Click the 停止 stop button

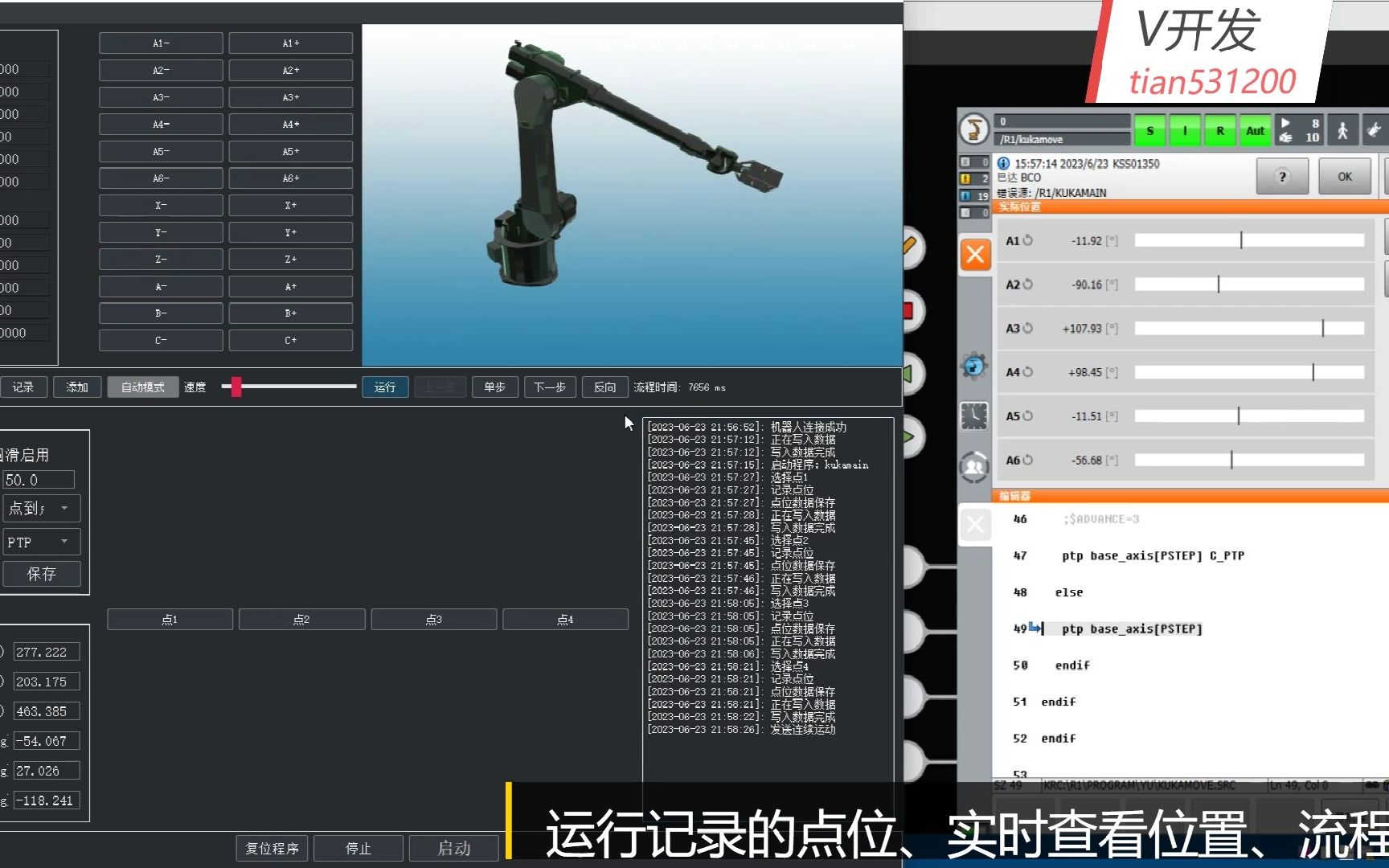point(359,849)
